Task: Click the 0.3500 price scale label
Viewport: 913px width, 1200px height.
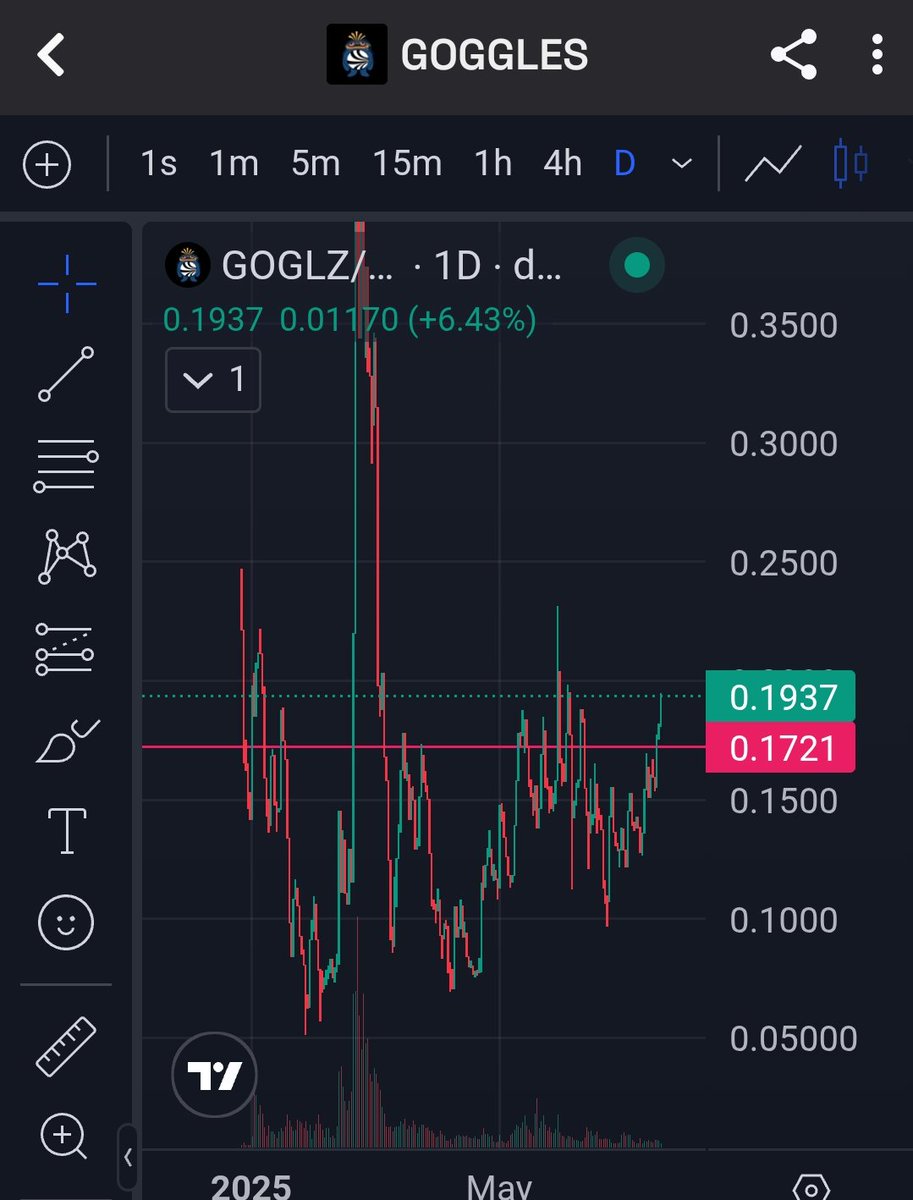Action: pyautogui.click(x=784, y=325)
